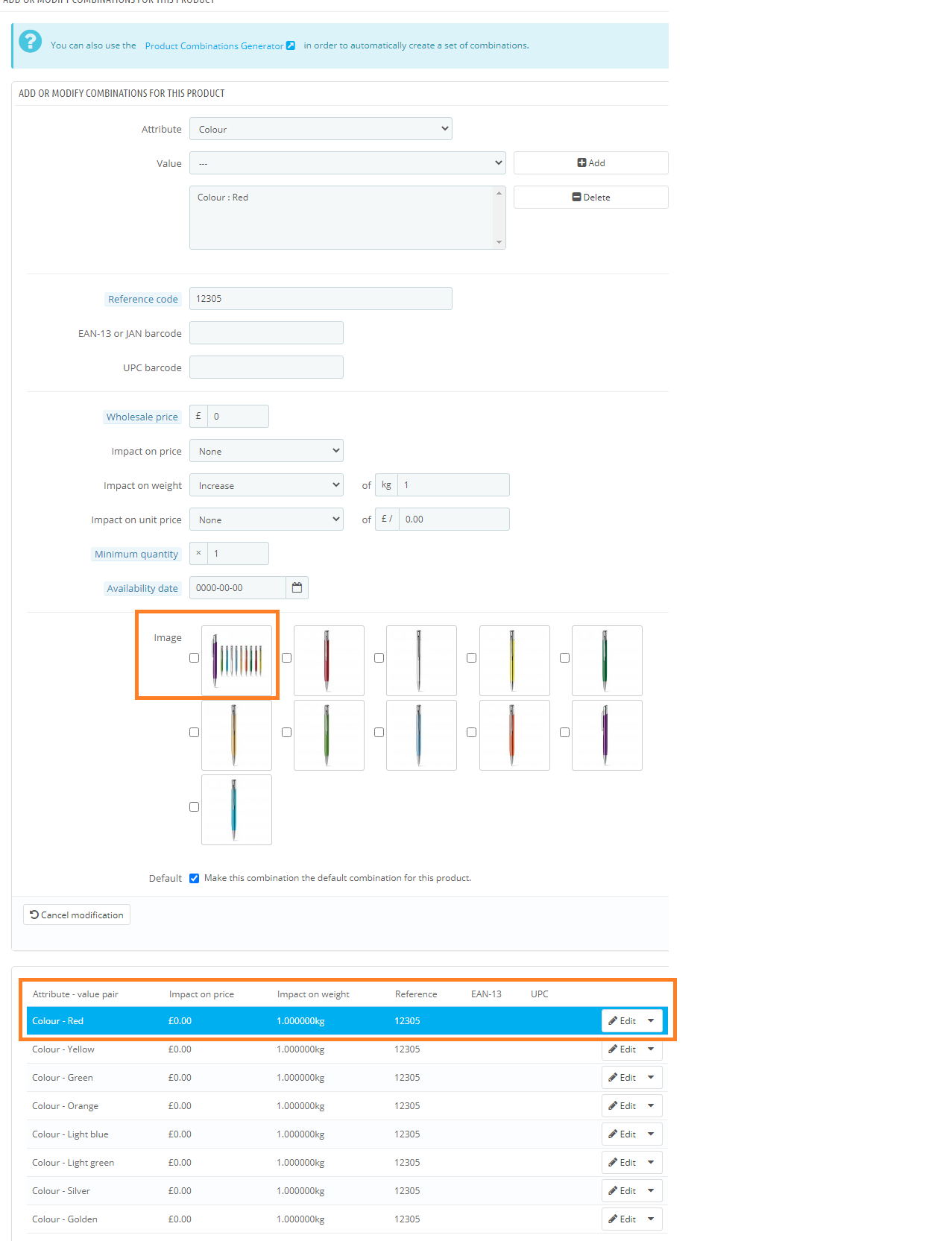This screenshot has height=1241, width=952.
Task: Check the dark green pen image checkbox
Action: [x=564, y=658]
